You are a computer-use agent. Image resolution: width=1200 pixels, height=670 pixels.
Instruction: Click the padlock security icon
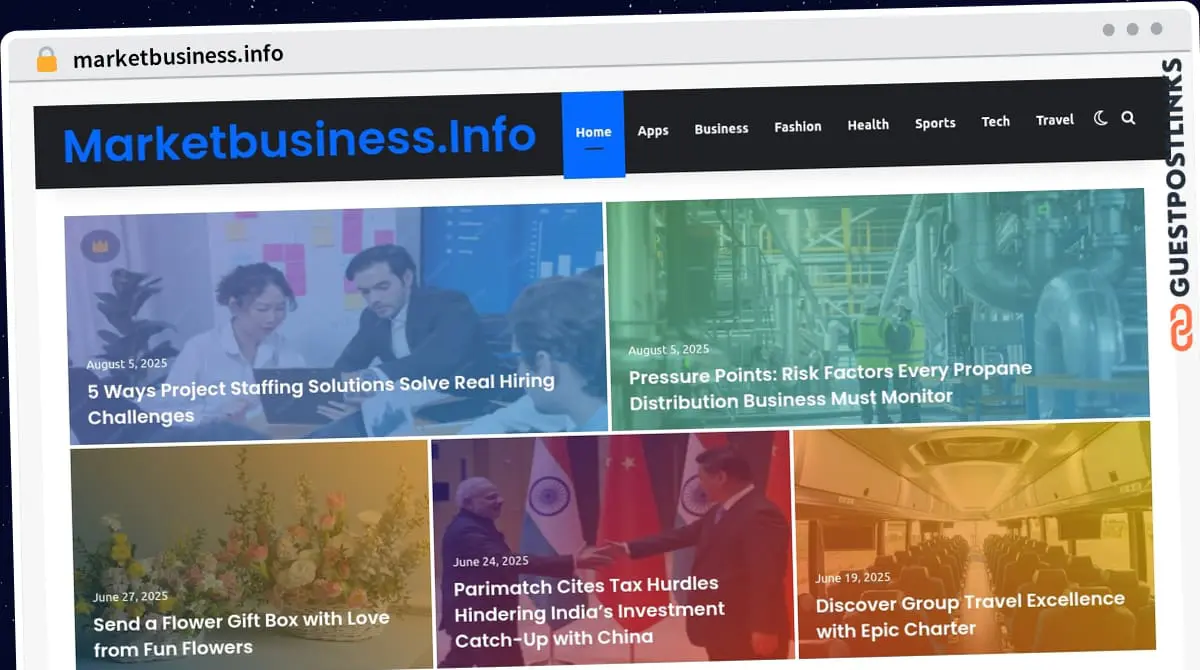46,59
